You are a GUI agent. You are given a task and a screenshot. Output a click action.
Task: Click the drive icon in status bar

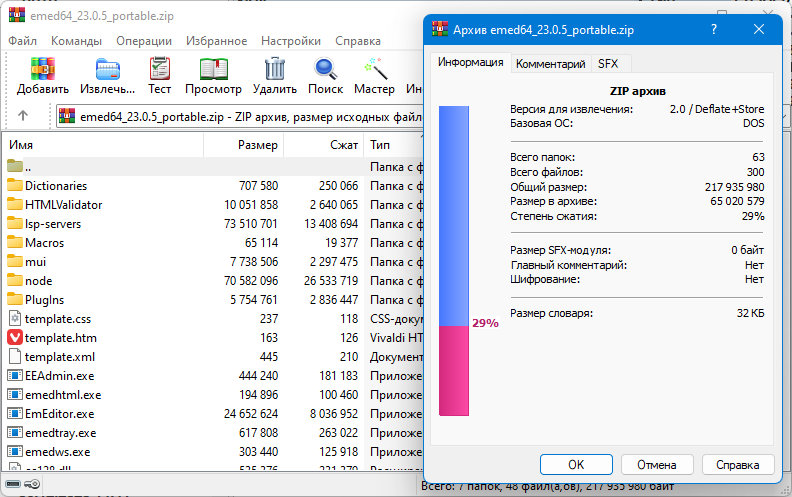[x=13, y=484]
